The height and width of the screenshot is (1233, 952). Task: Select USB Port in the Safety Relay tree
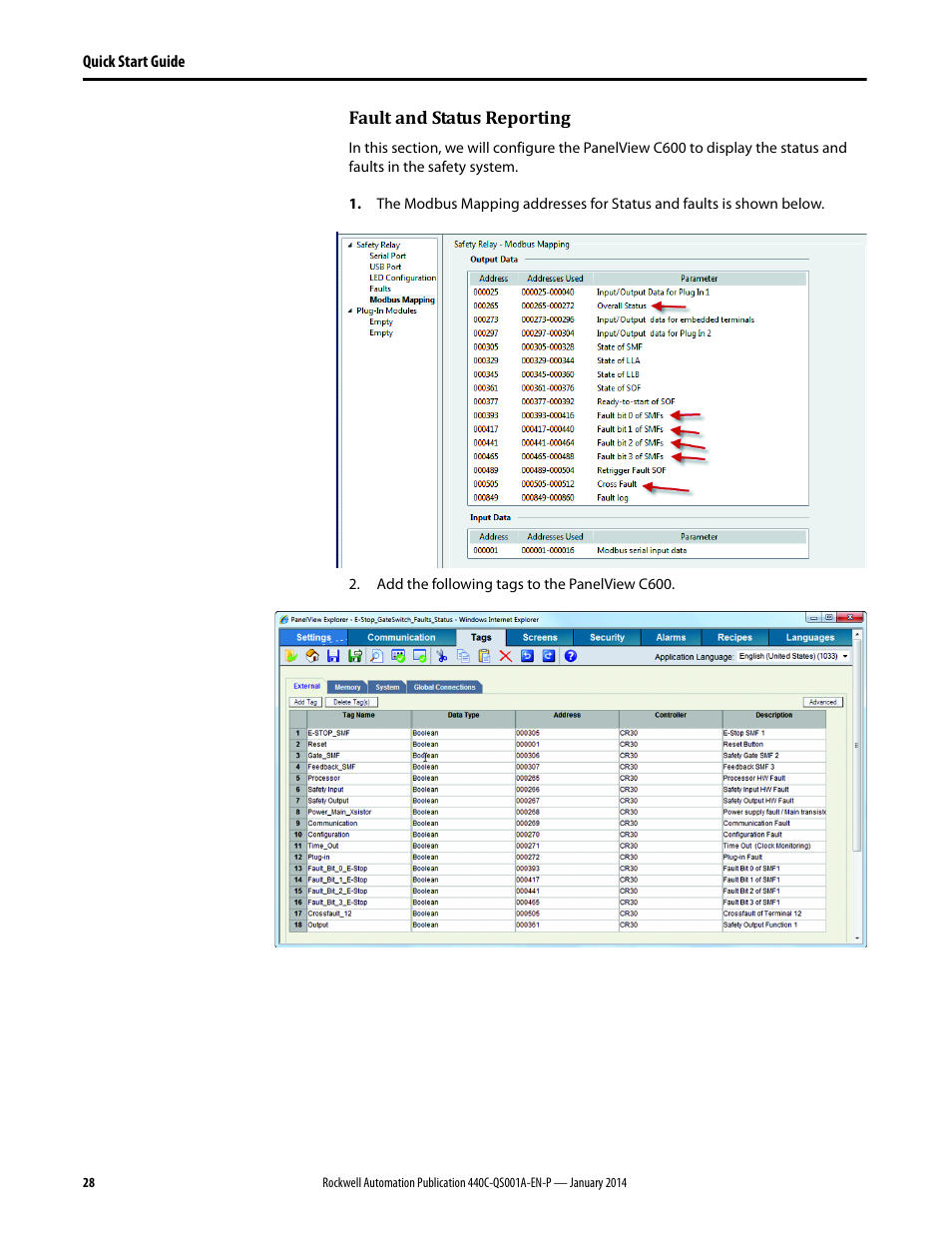coord(385,267)
